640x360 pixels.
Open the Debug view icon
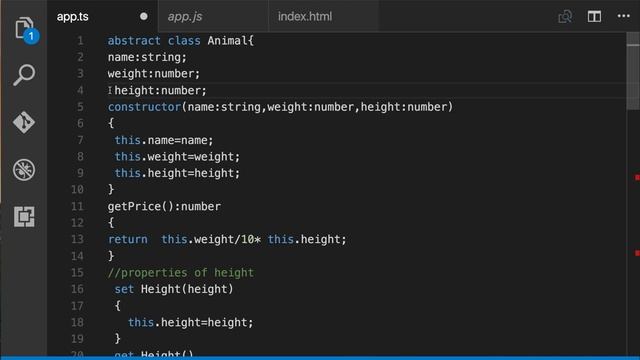(x=24, y=169)
